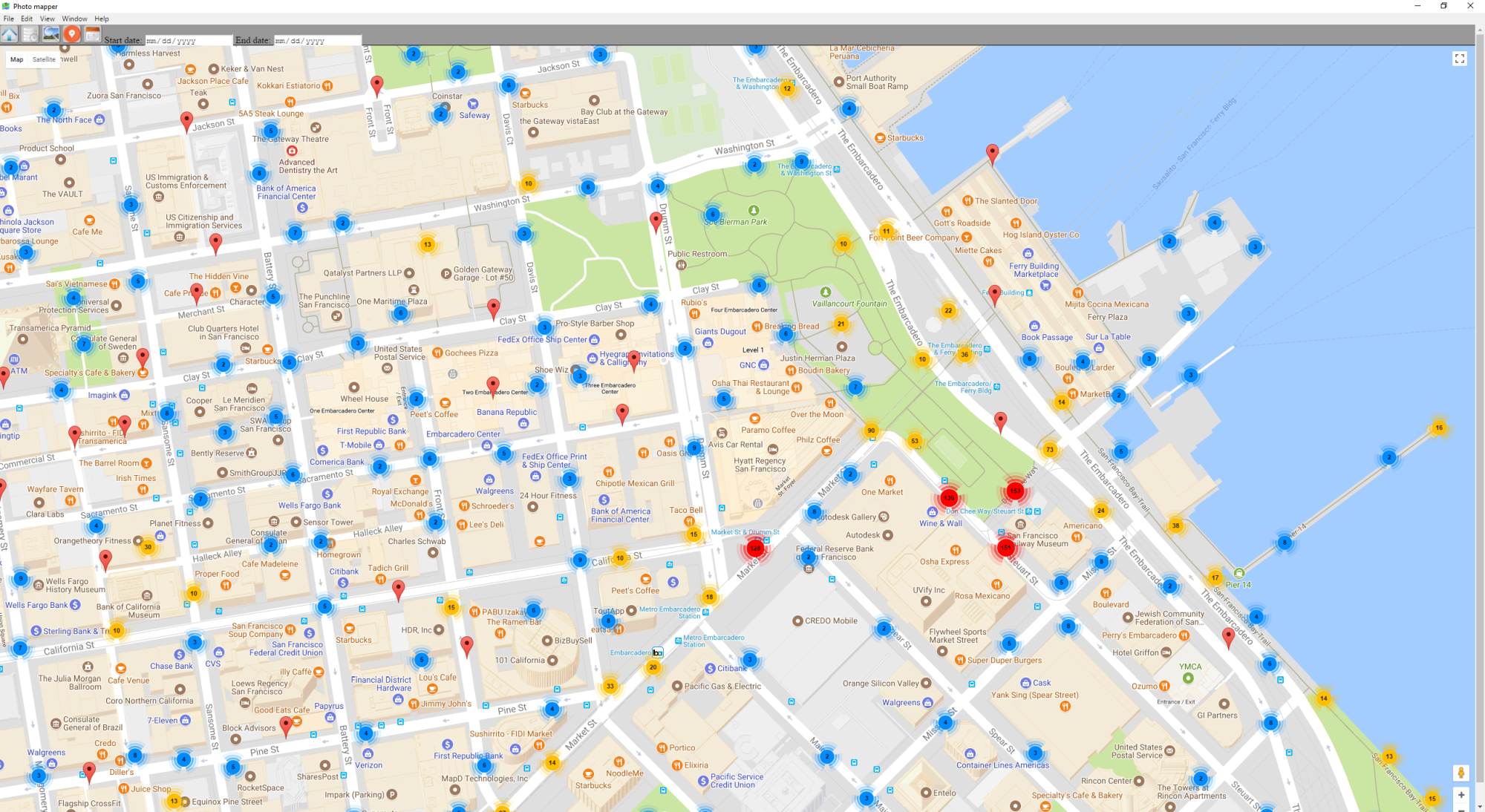
Task: Click the Home toolbar icon
Action: pos(10,34)
